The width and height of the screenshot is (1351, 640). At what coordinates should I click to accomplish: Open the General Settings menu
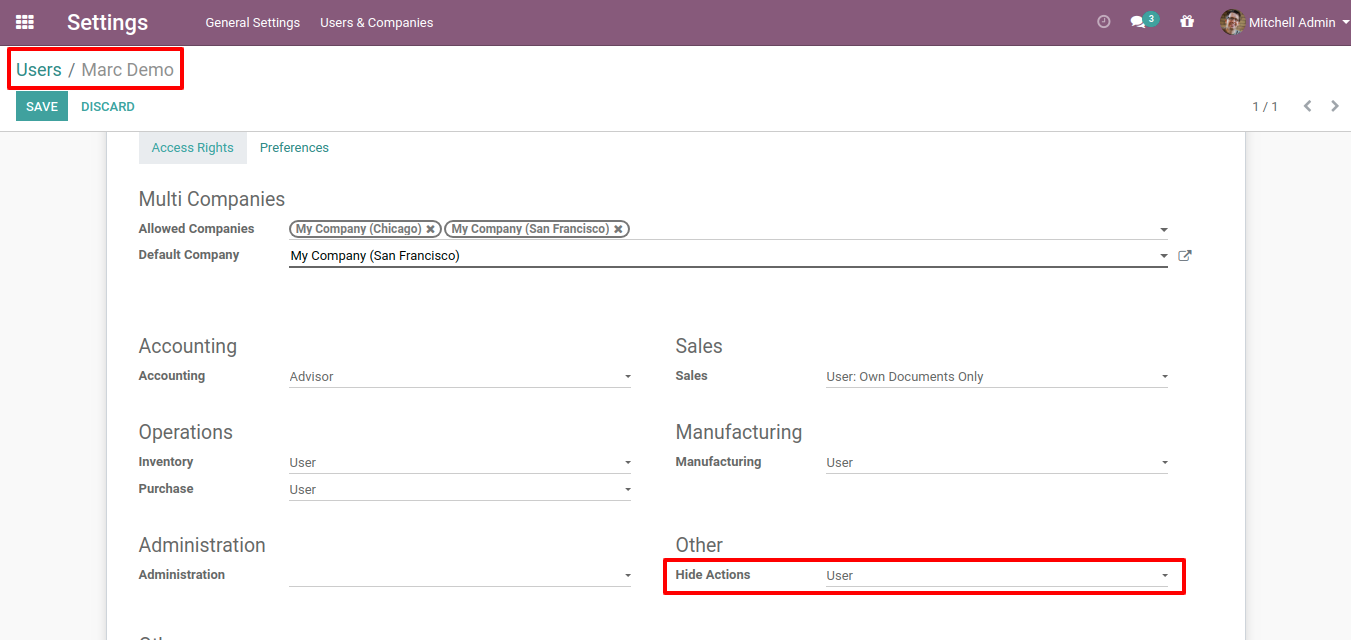[252, 22]
